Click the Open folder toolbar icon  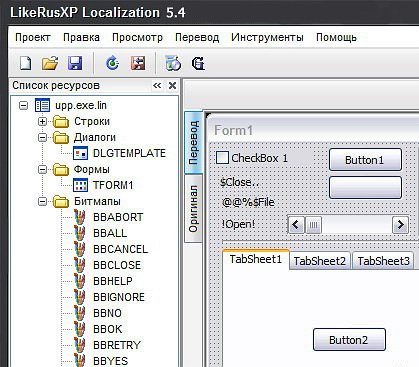[x=50, y=63]
